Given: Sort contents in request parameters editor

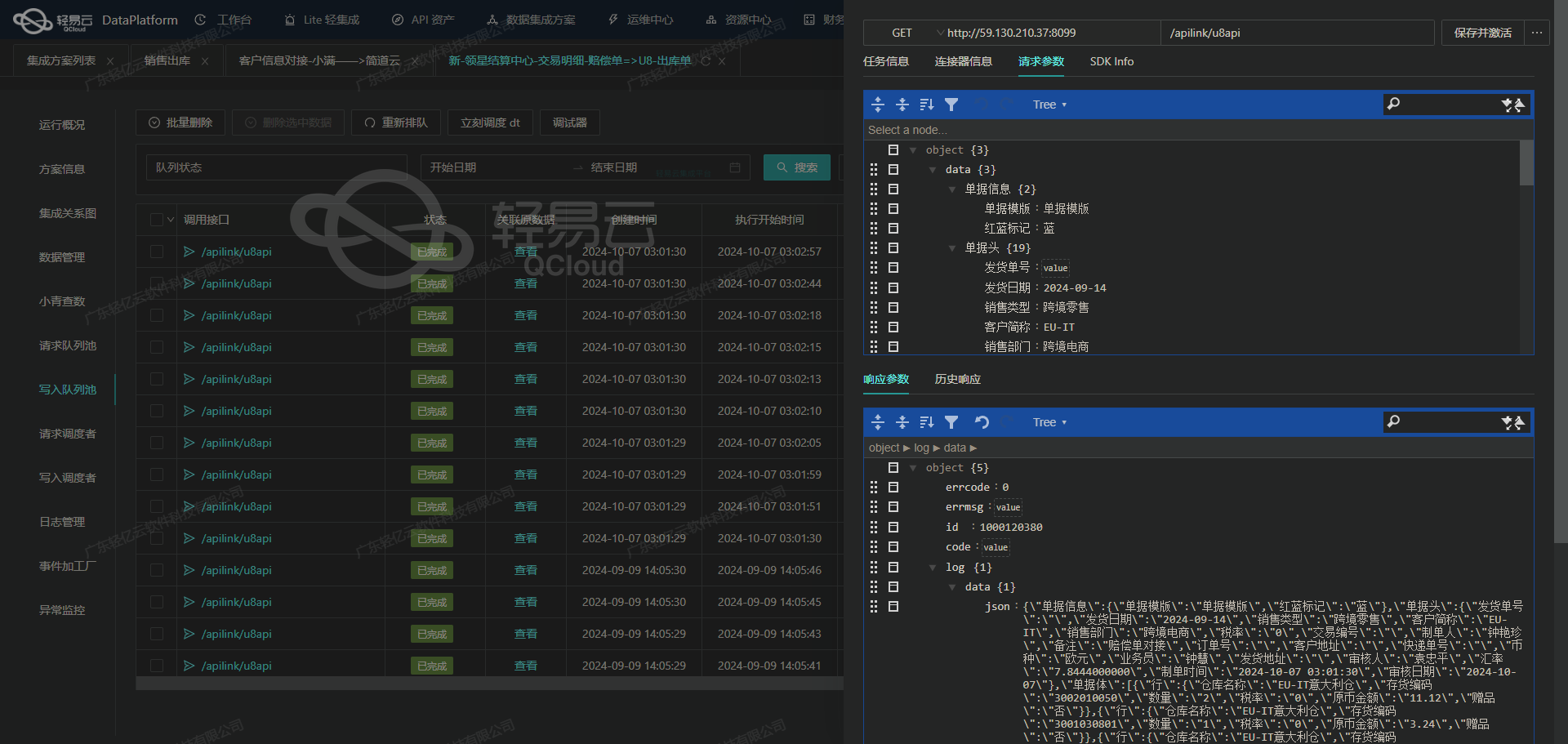Looking at the screenshot, I should pyautogui.click(x=927, y=105).
